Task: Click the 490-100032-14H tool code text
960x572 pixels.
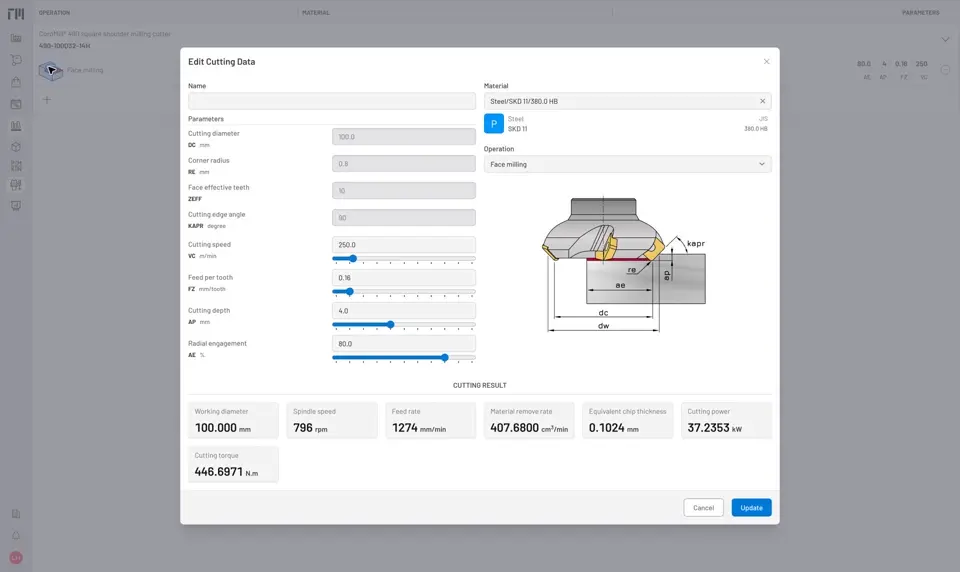Action: [x=64, y=46]
